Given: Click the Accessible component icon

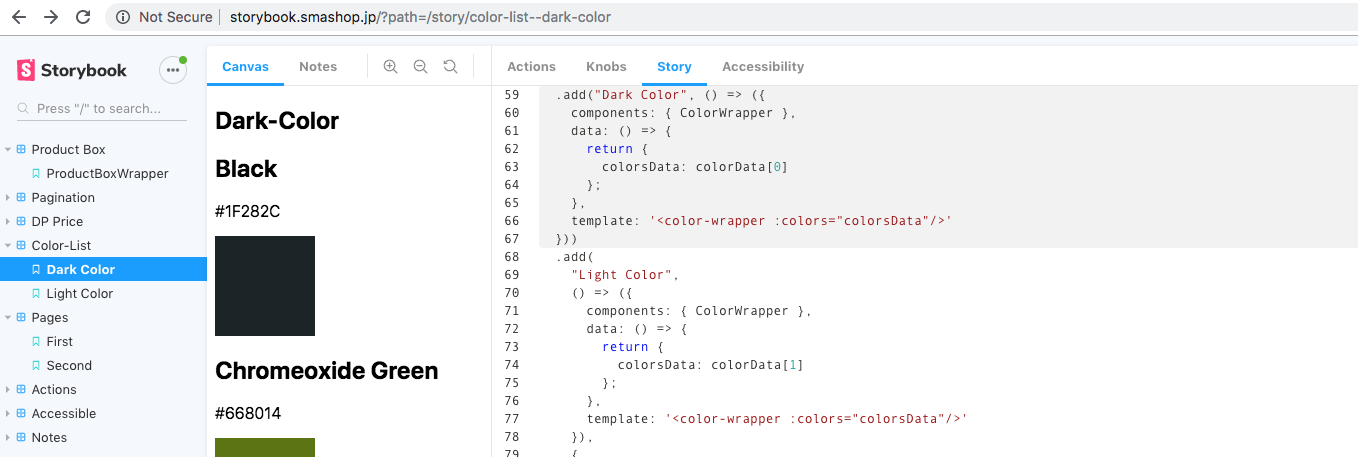Looking at the screenshot, I should (x=21, y=413).
